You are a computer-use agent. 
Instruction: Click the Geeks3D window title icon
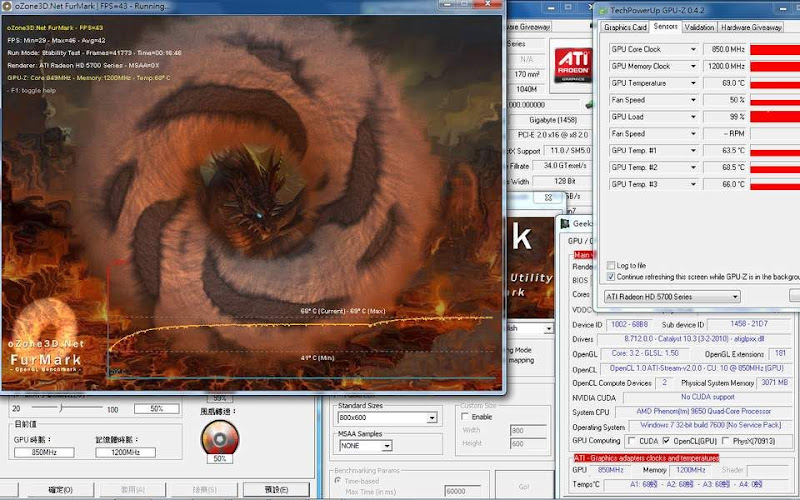[565, 223]
